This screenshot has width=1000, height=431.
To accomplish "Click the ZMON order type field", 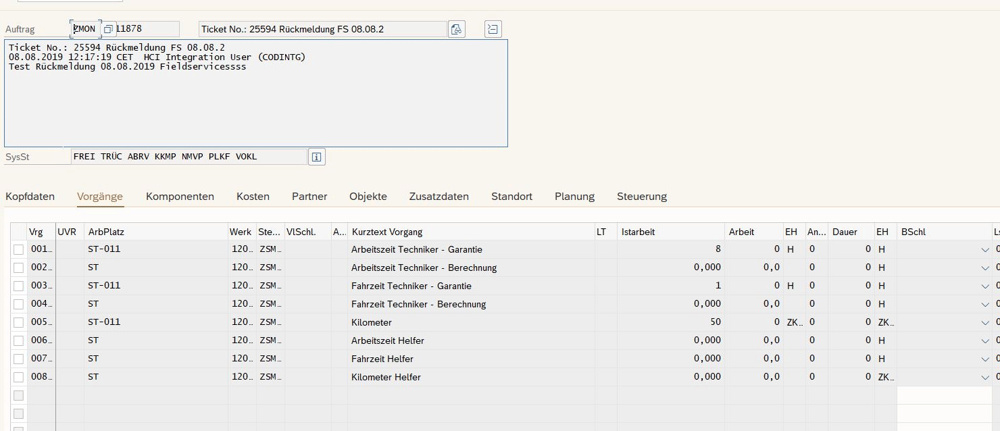I will [x=85, y=29].
